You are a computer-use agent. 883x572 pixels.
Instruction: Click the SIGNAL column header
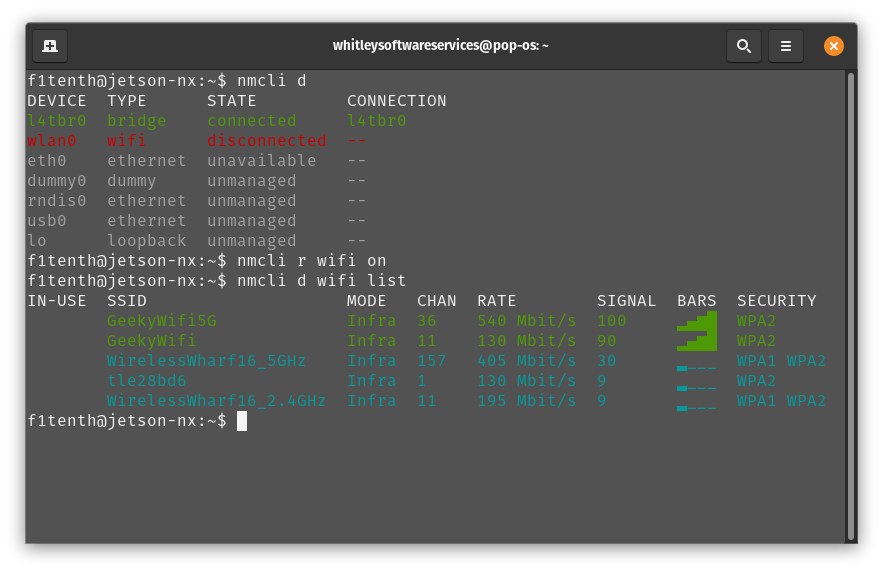coord(626,301)
